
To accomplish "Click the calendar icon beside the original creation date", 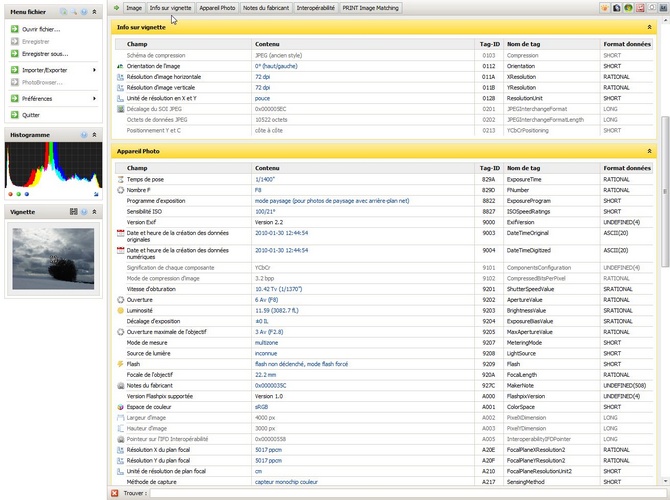I will (x=120, y=234).
